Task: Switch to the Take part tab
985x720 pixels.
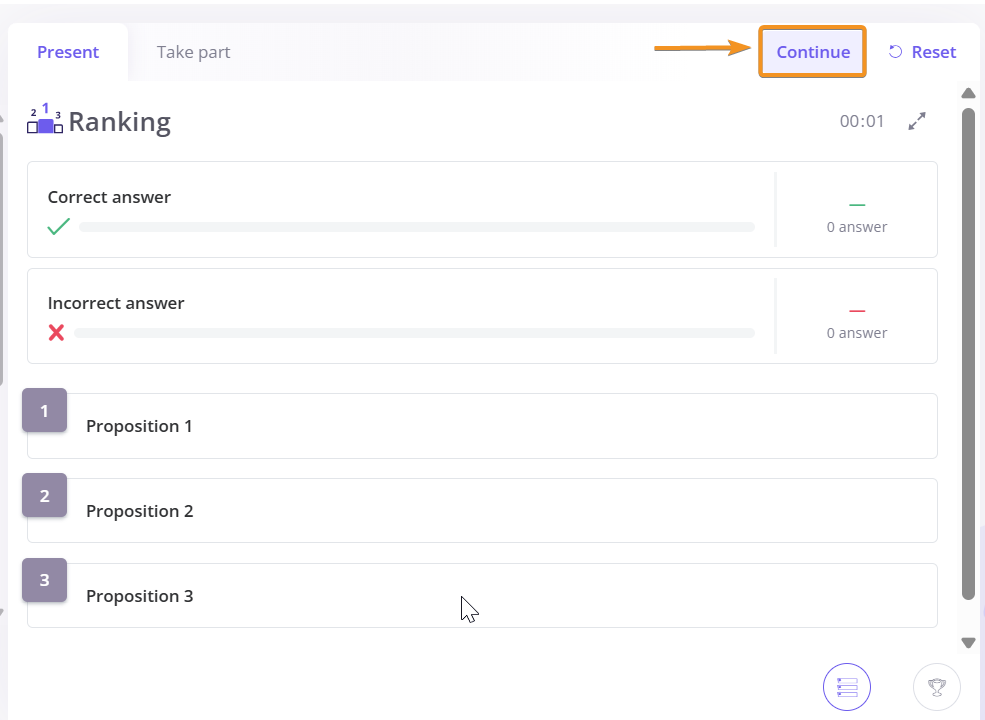Action: [193, 52]
